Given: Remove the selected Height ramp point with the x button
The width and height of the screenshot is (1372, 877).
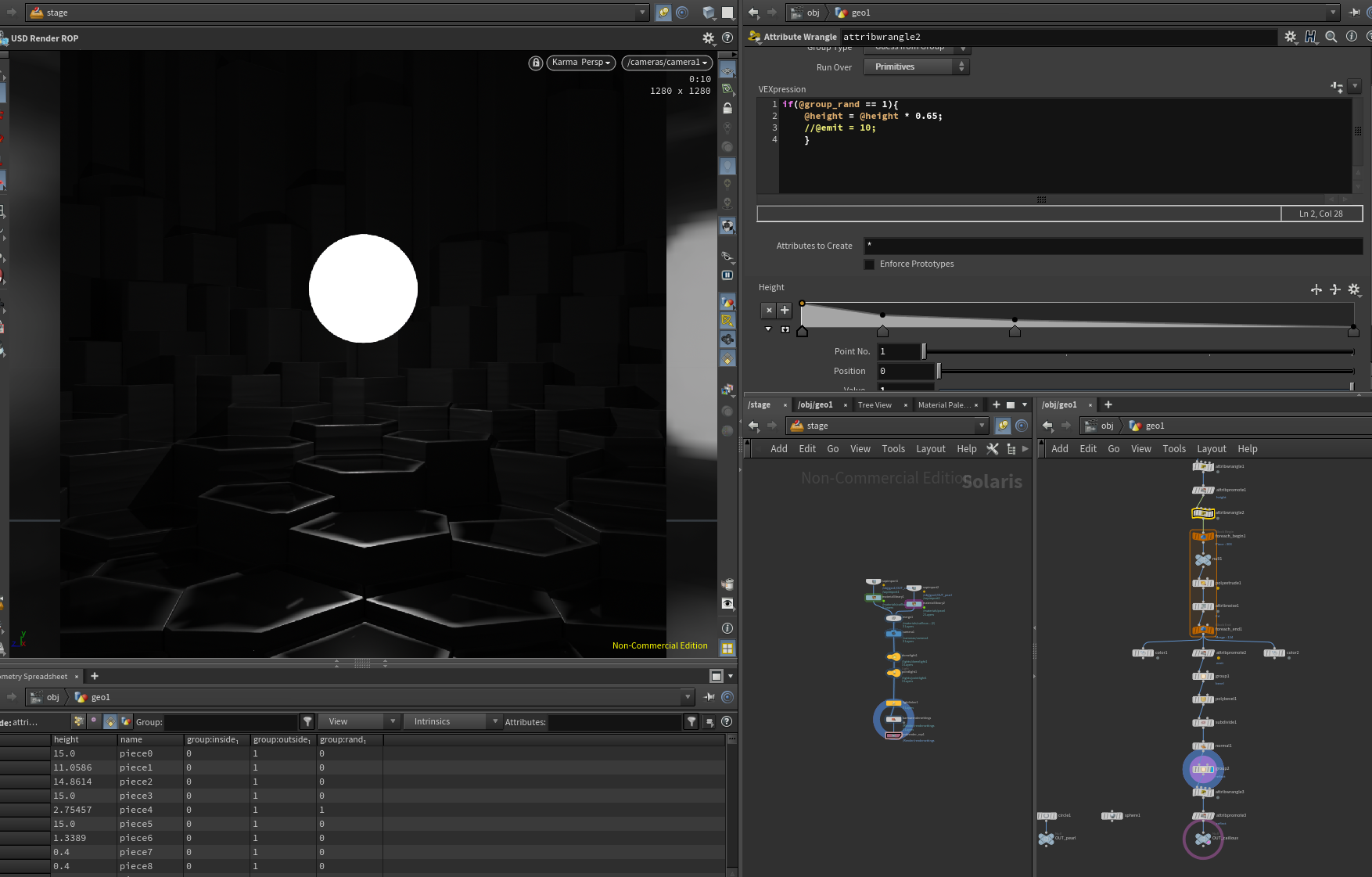Looking at the screenshot, I should pyautogui.click(x=769, y=311).
